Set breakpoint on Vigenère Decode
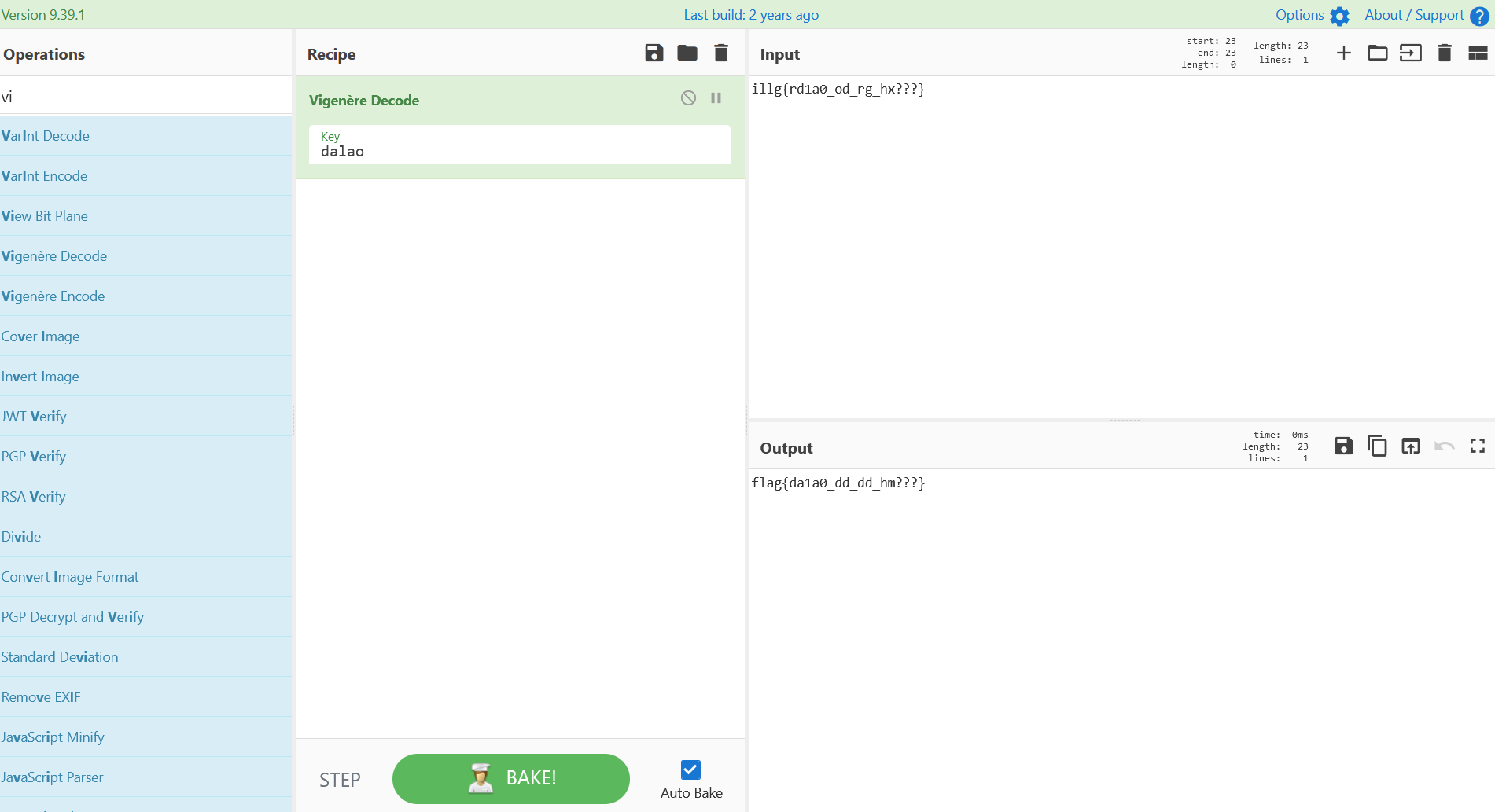Image resolution: width=1495 pixels, height=812 pixels. (716, 97)
